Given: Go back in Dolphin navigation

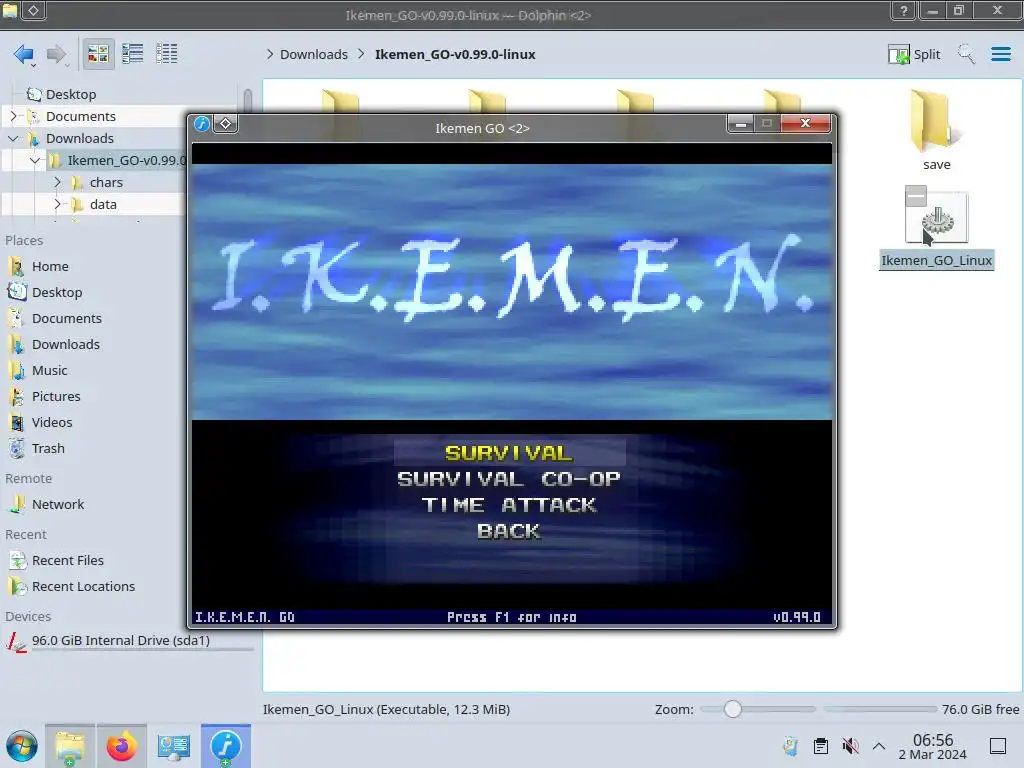Looking at the screenshot, I should [x=24, y=54].
